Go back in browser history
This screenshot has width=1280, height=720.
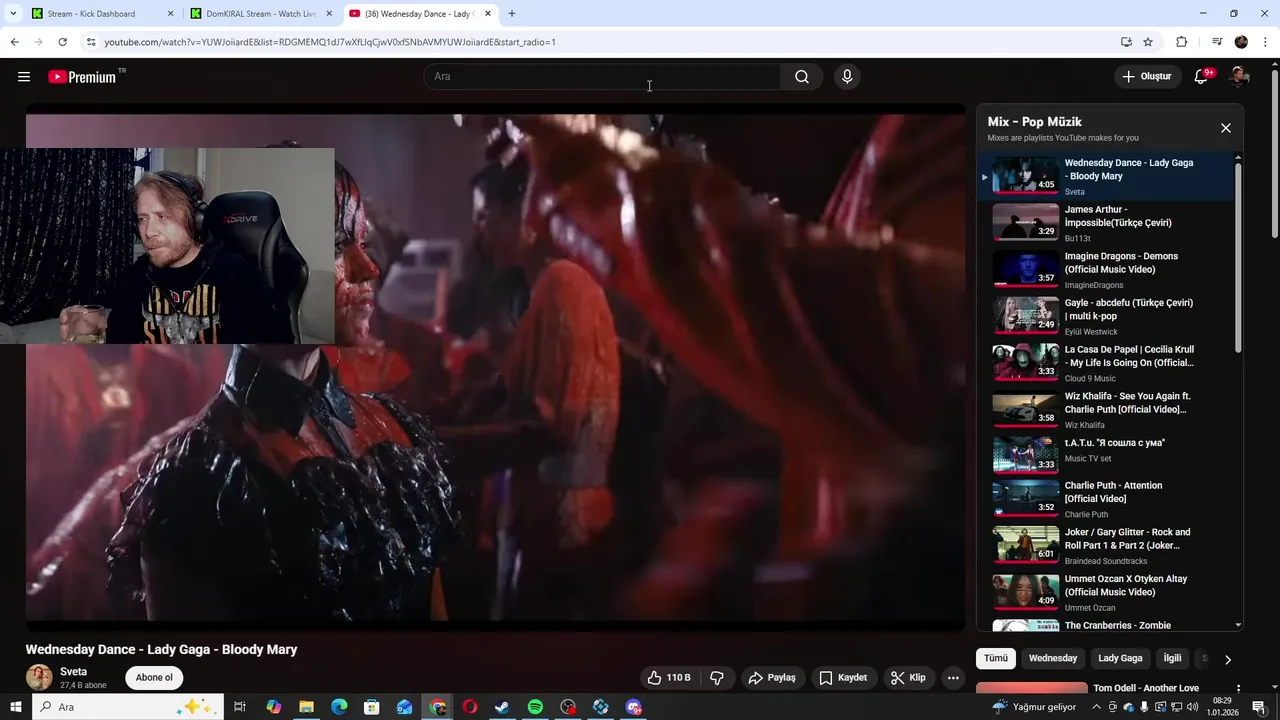14,42
